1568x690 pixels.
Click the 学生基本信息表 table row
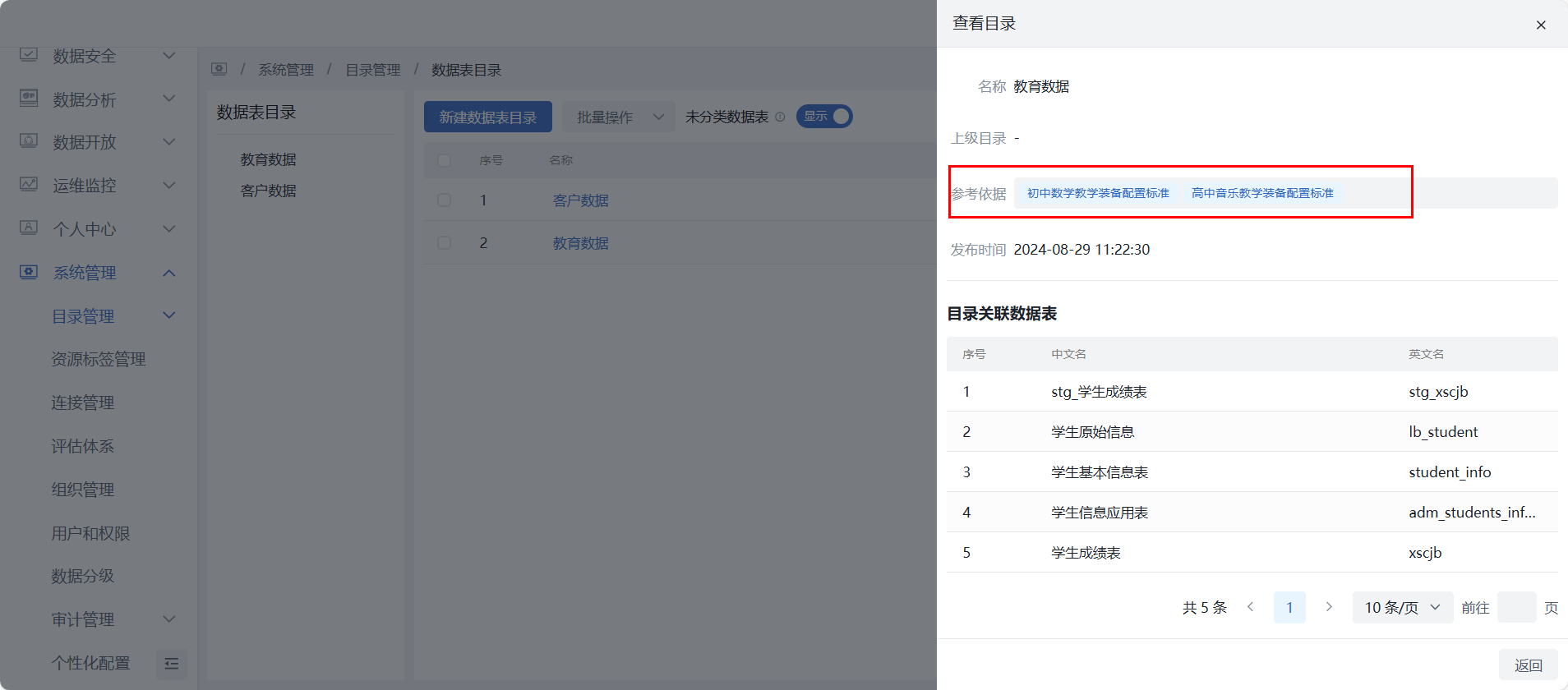[1252, 472]
